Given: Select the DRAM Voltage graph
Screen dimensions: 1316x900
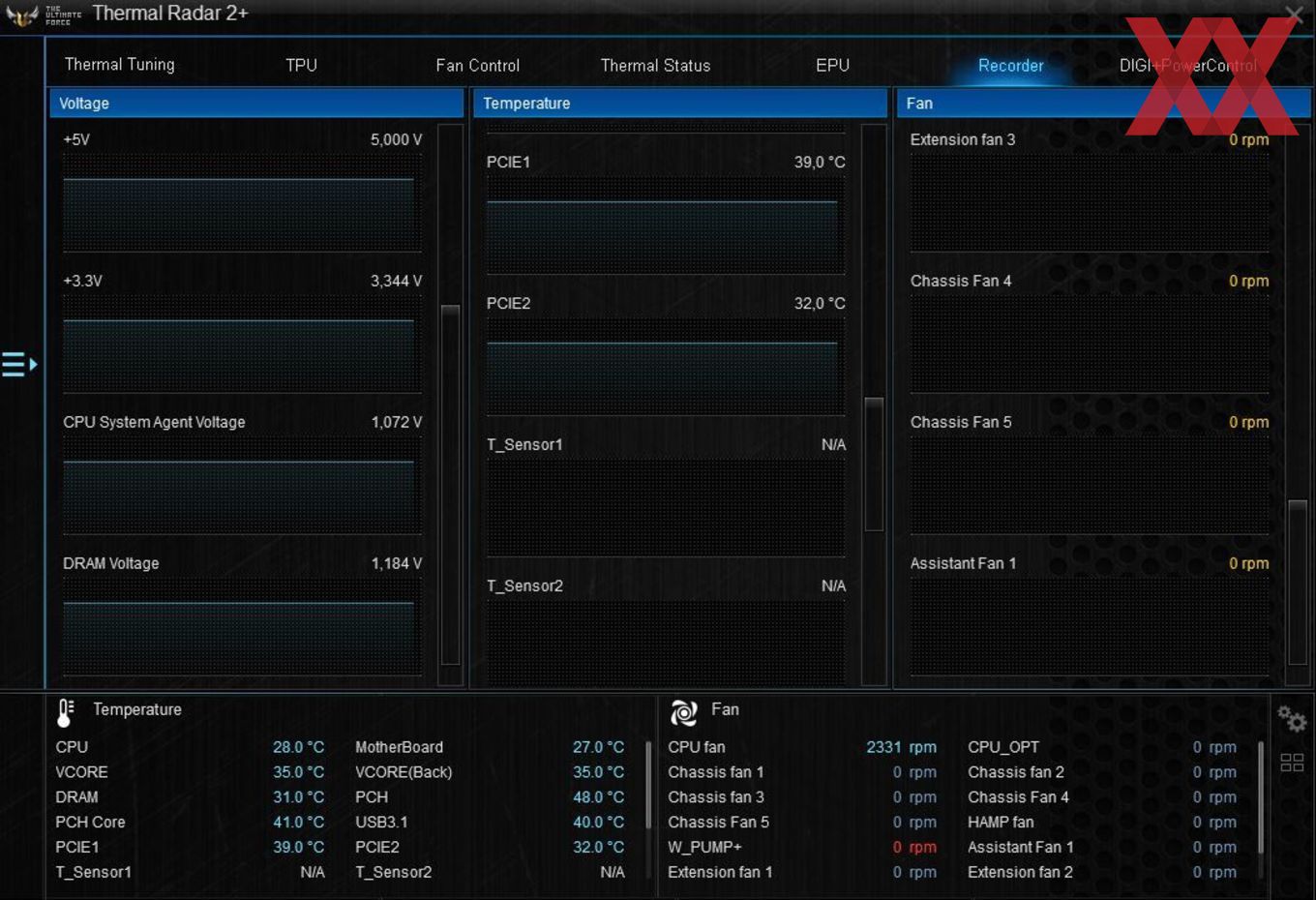Looking at the screenshot, I should pyautogui.click(x=243, y=626).
